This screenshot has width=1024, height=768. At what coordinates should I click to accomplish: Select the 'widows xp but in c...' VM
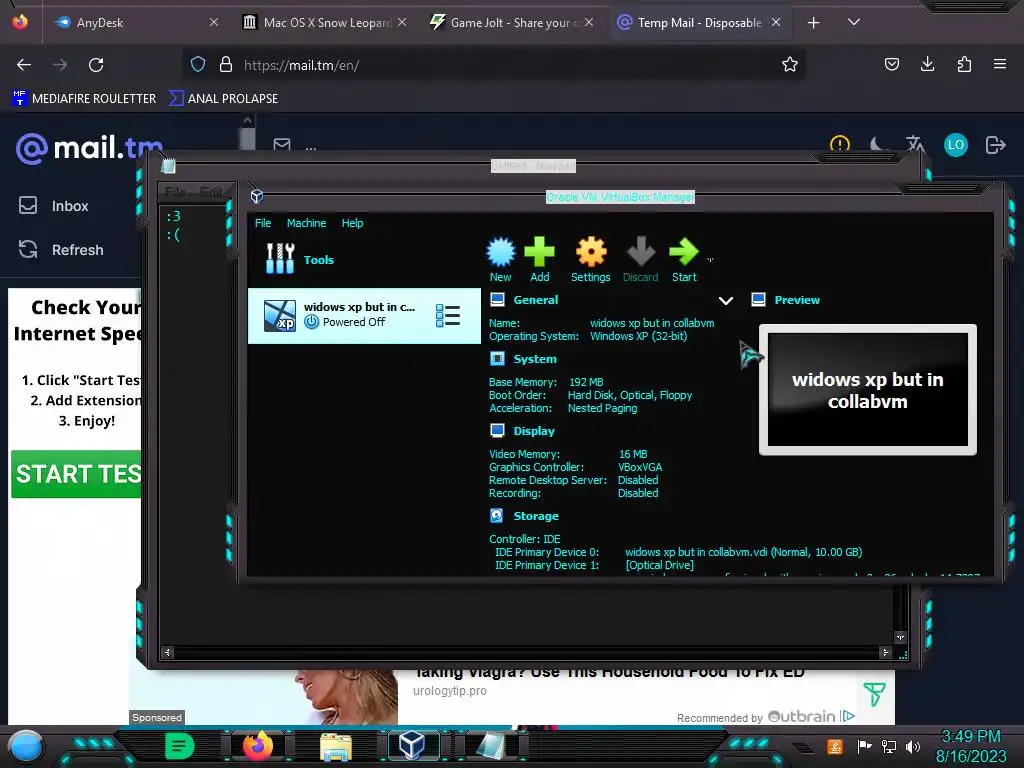(364, 315)
